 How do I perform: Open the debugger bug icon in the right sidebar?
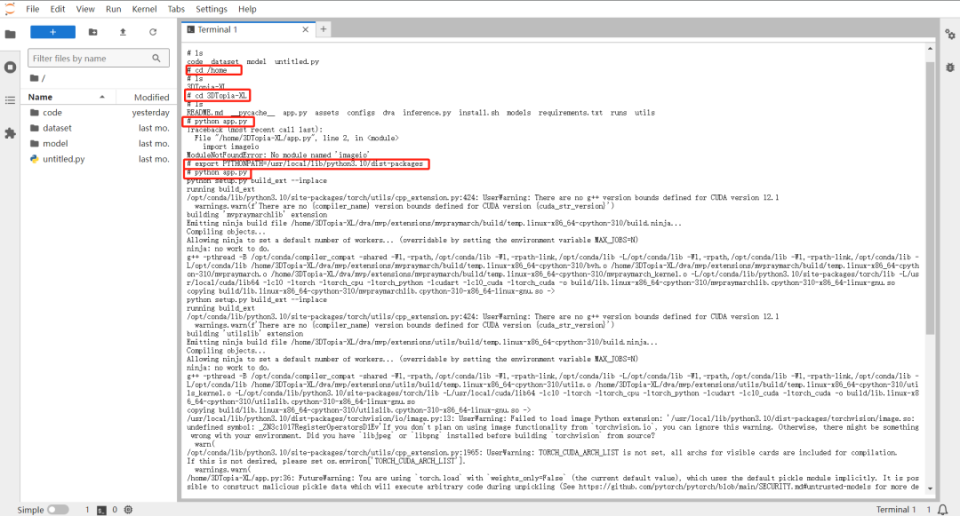pos(950,67)
